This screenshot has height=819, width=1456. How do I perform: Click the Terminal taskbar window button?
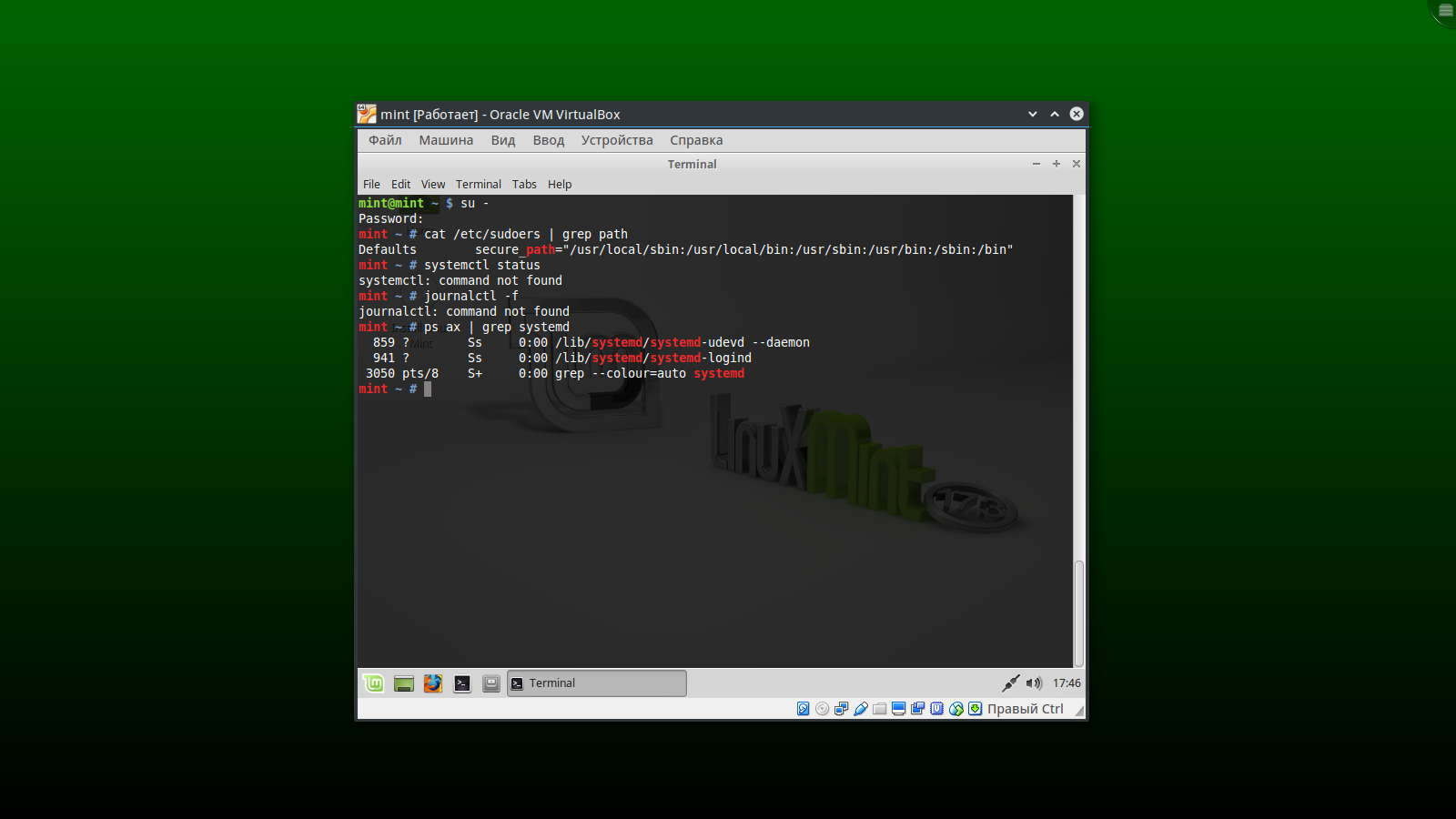tap(597, 683)
